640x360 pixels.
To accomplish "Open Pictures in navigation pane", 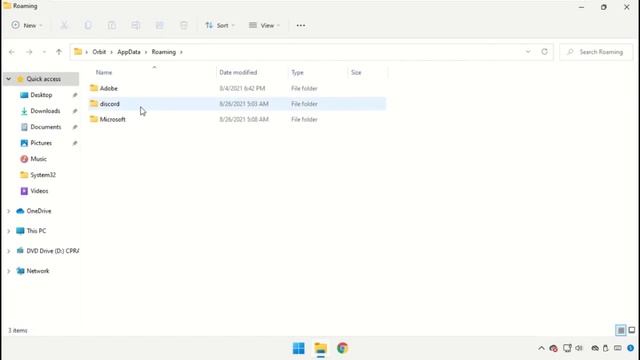I will 41,143.
